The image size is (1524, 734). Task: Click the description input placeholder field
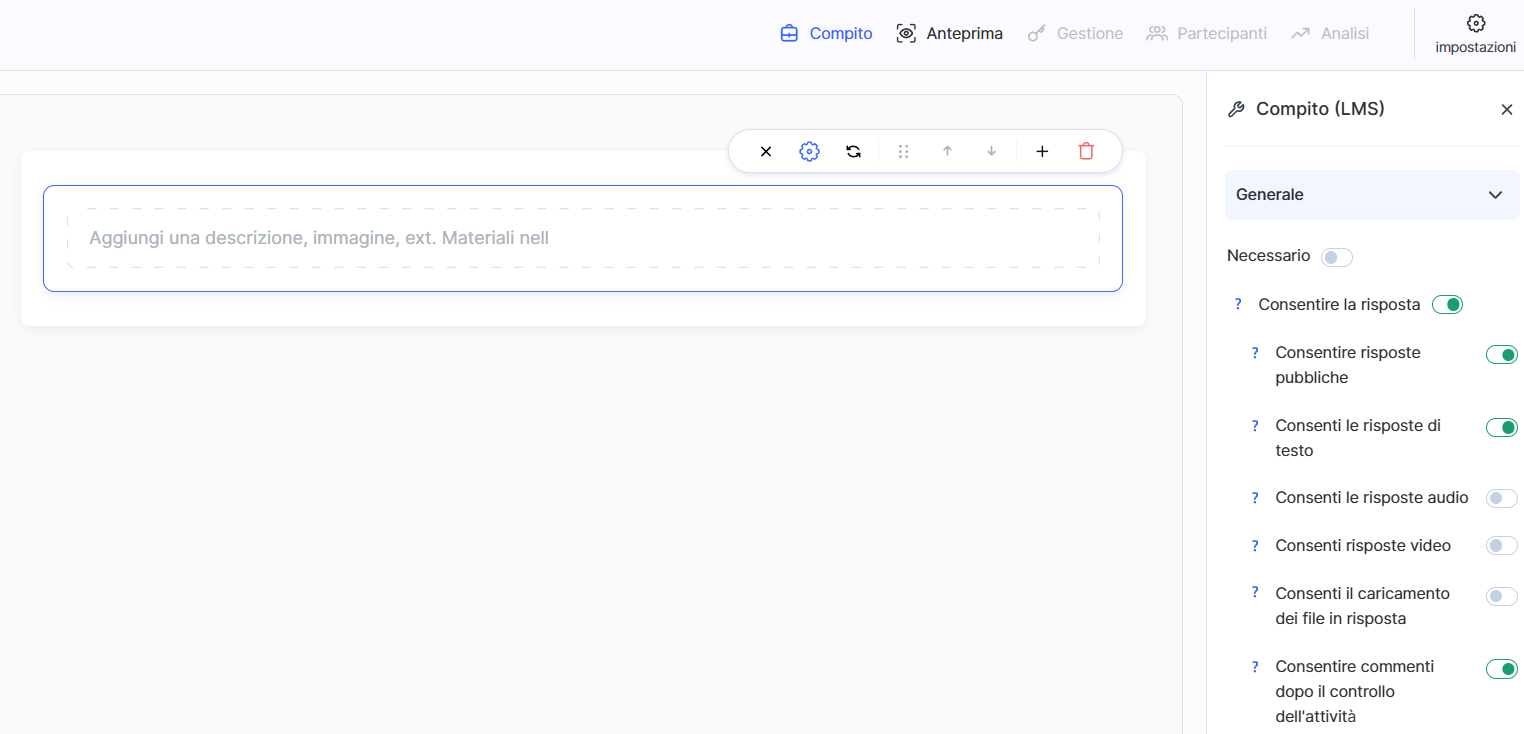(x=582, y=238)
